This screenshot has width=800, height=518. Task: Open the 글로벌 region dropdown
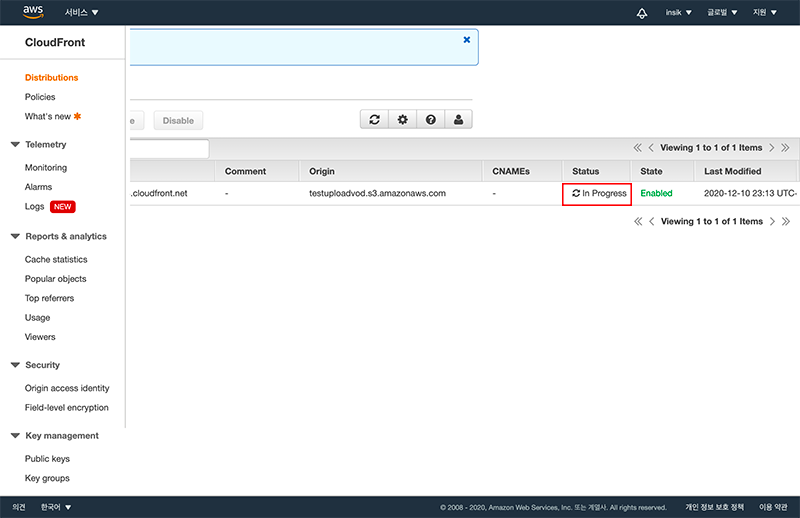pos(722,12)
